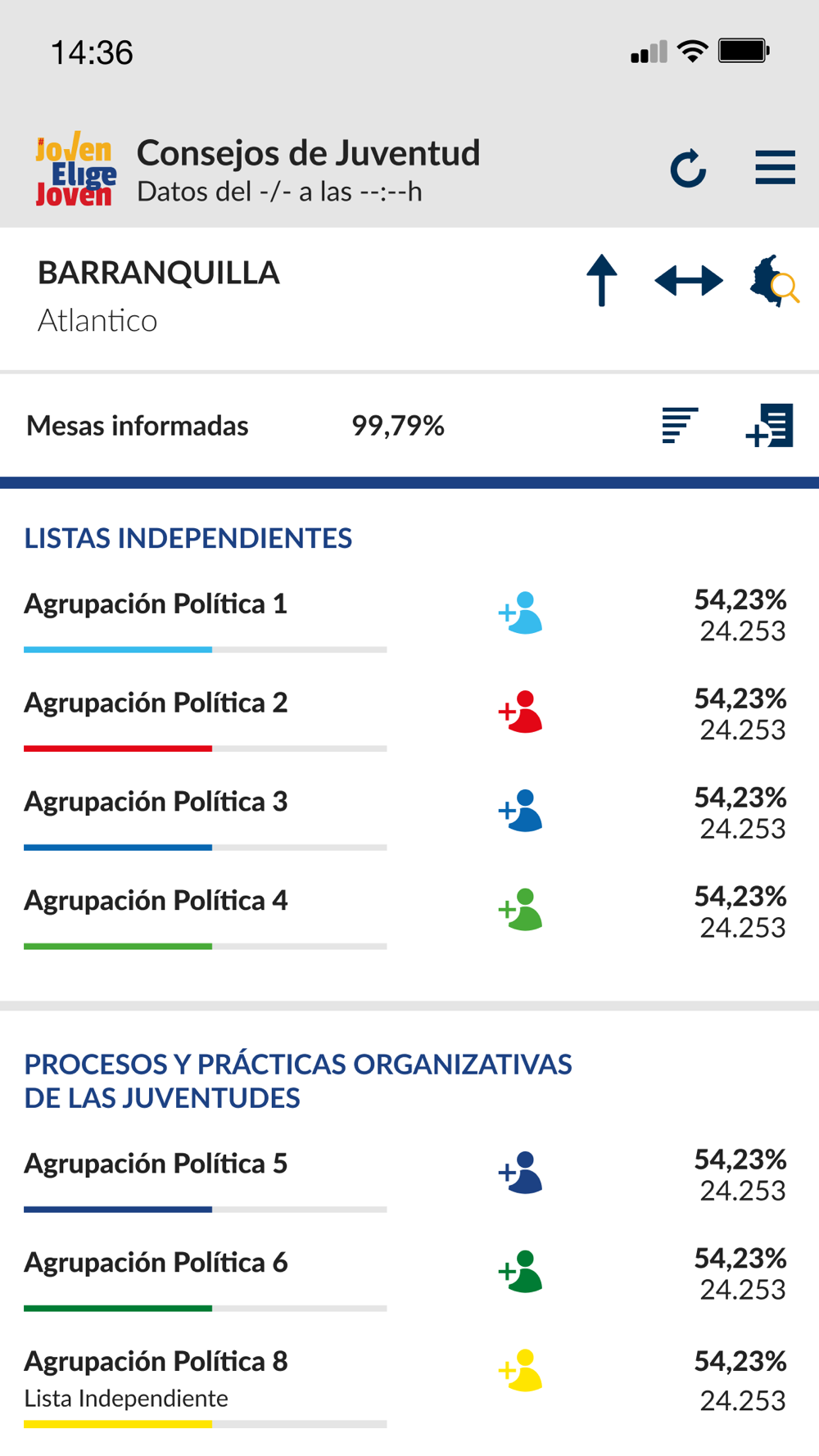Tap the refresh data icon
Image resolution: width=819 pixels, height=1456 pixels.
pyautogui.click(x=688, y=168)
